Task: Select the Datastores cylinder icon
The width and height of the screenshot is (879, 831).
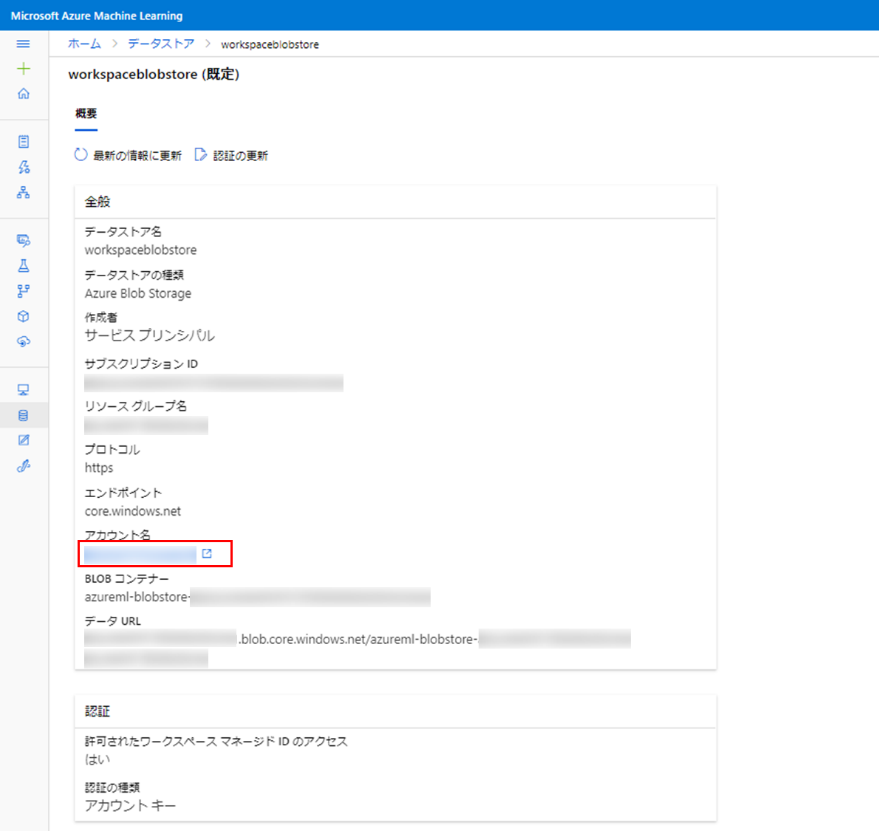Action: tap(23, 416)
